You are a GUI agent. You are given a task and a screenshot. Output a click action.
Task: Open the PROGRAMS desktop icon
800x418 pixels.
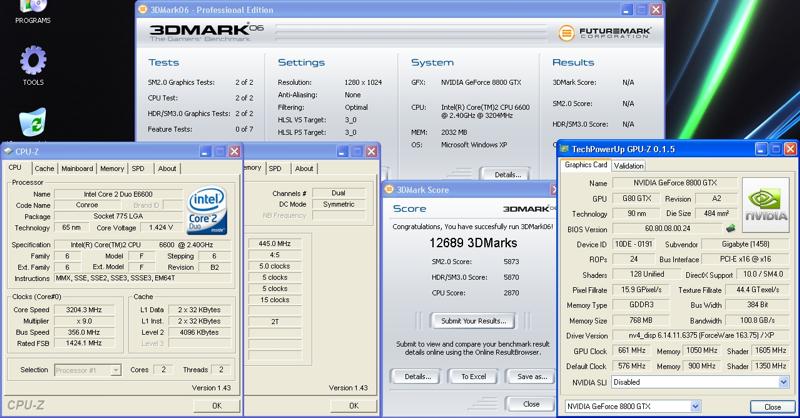pyautogui.click(x=33, y=11)
